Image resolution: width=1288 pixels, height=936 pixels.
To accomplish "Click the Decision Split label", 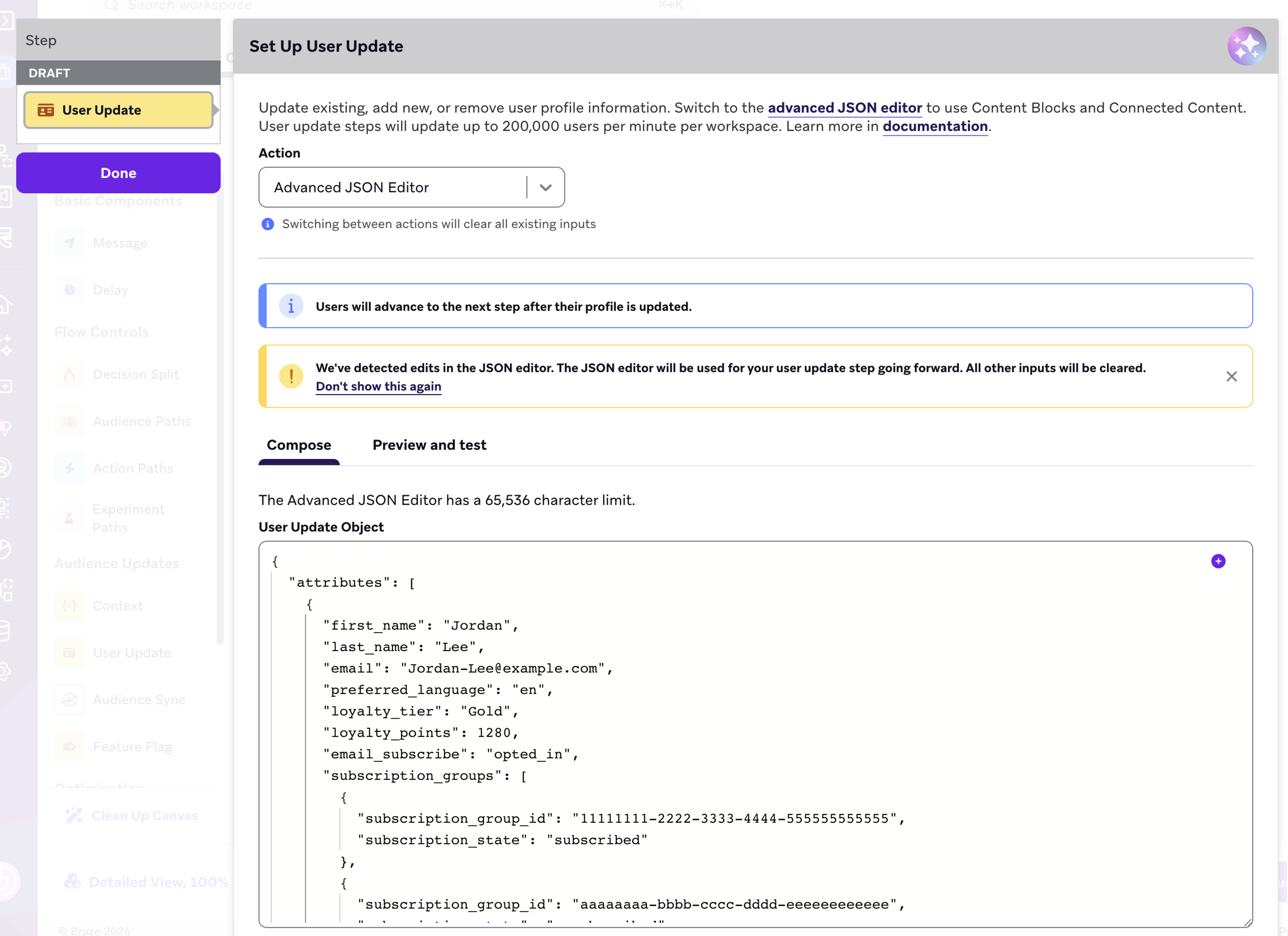I will pos(136,374).
